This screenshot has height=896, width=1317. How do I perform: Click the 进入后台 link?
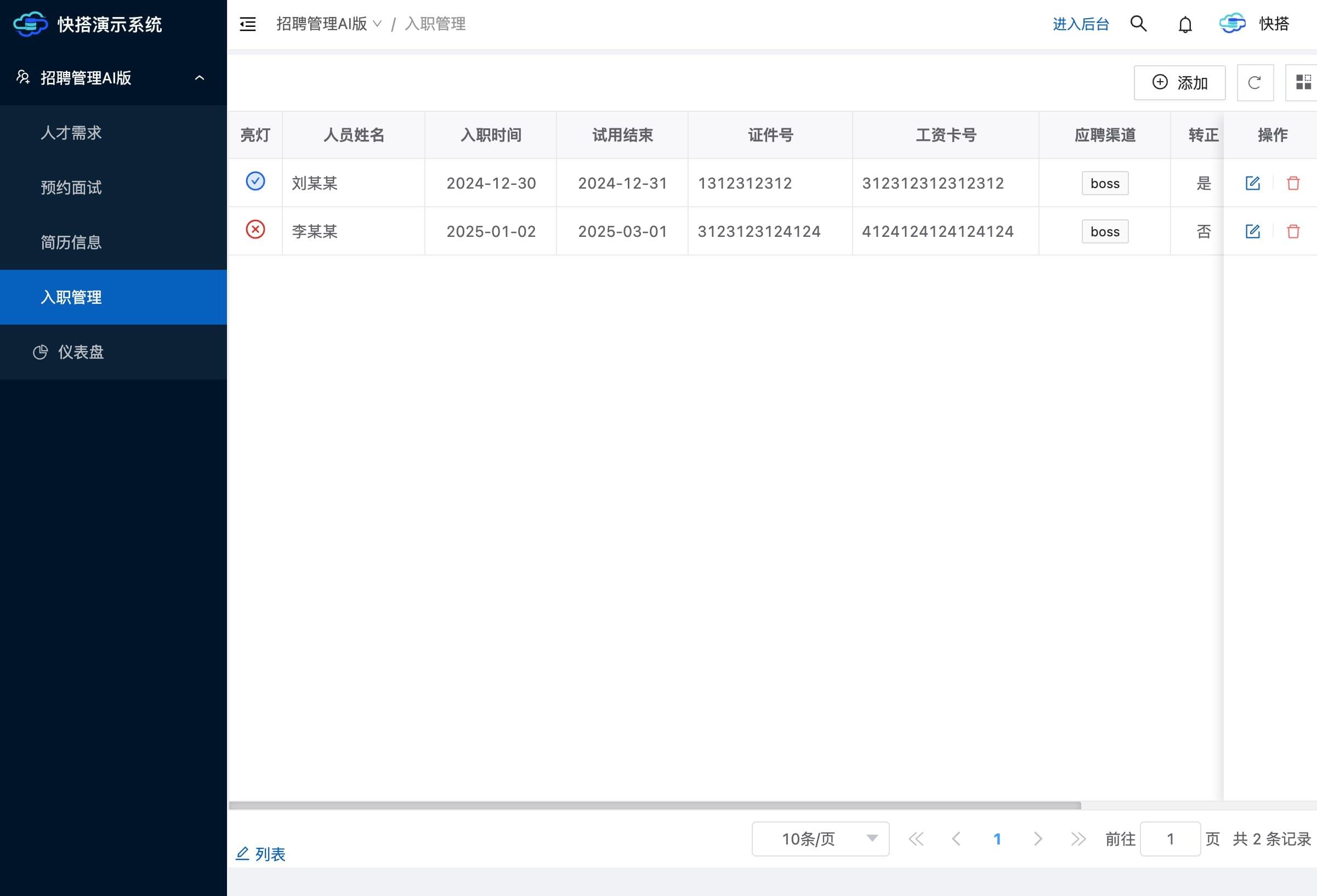click(x=1081, y=24)
